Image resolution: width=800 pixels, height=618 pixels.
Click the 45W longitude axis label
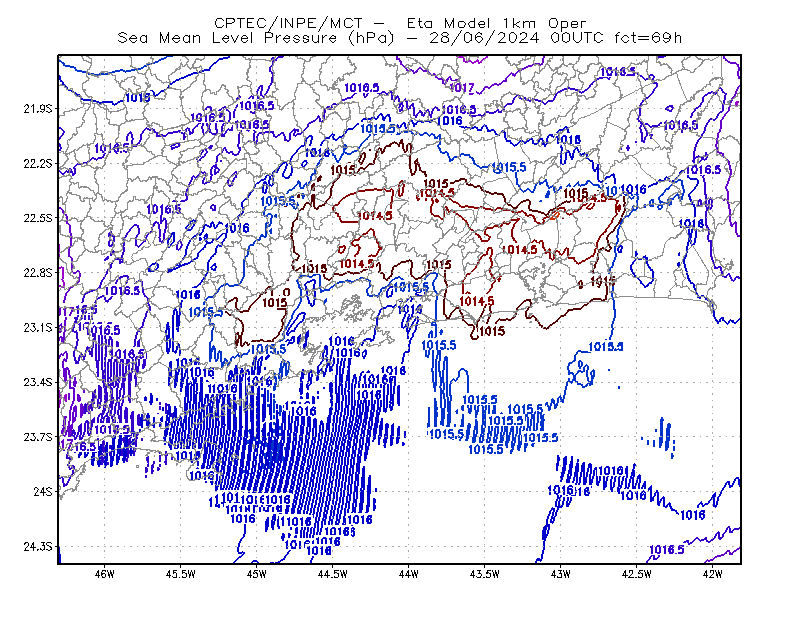point(256,574)
